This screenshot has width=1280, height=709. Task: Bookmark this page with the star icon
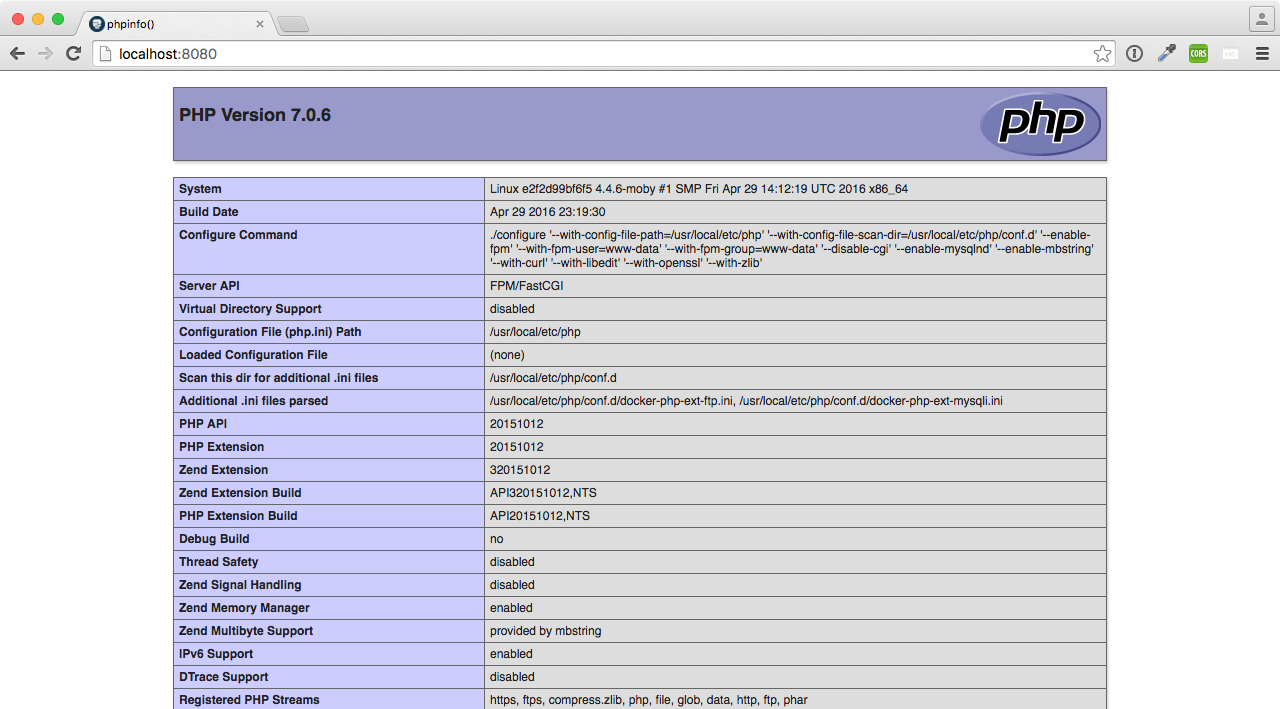coord(1102,54)
